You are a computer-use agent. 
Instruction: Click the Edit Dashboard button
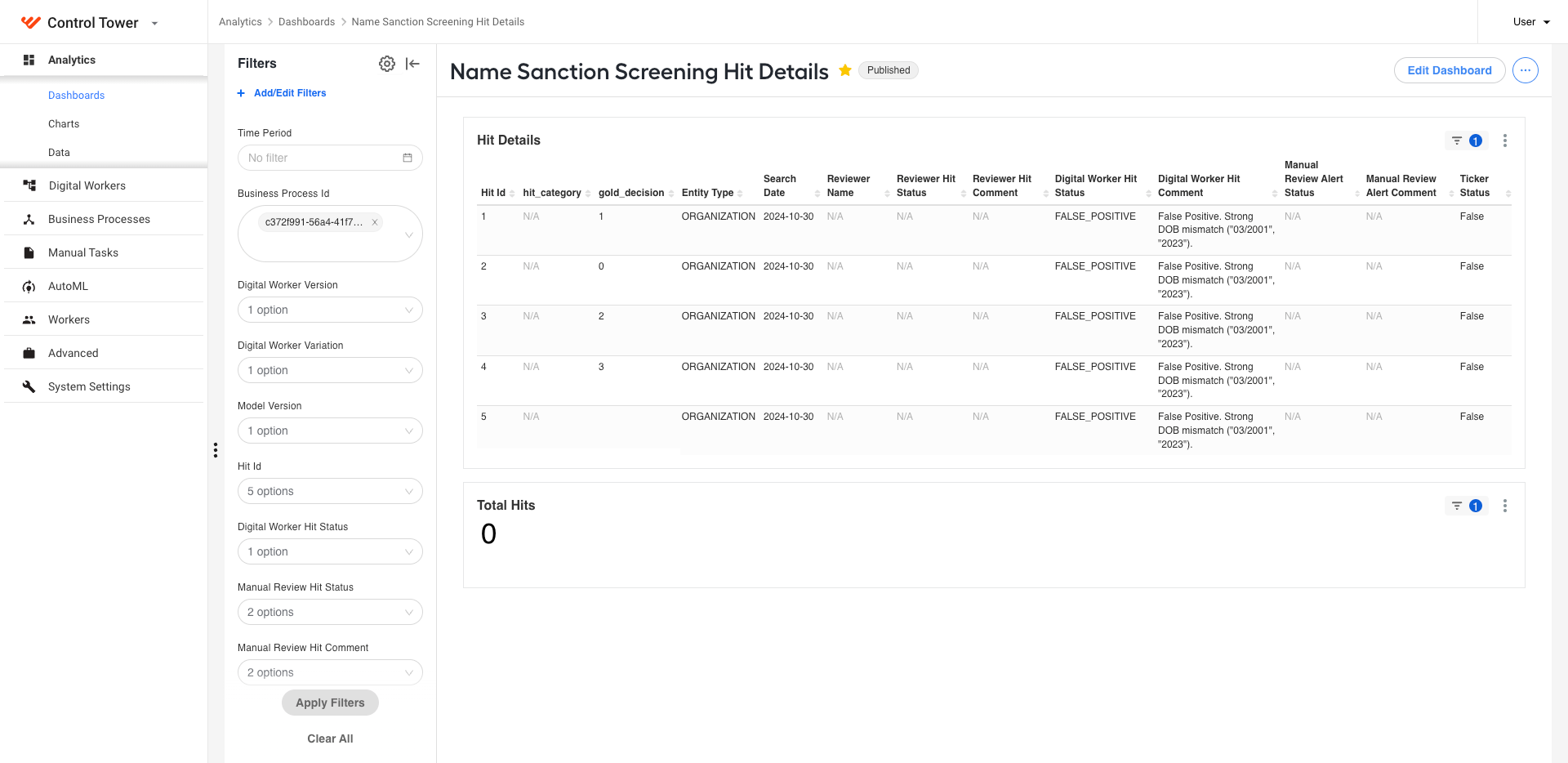tap(1450, 70)
